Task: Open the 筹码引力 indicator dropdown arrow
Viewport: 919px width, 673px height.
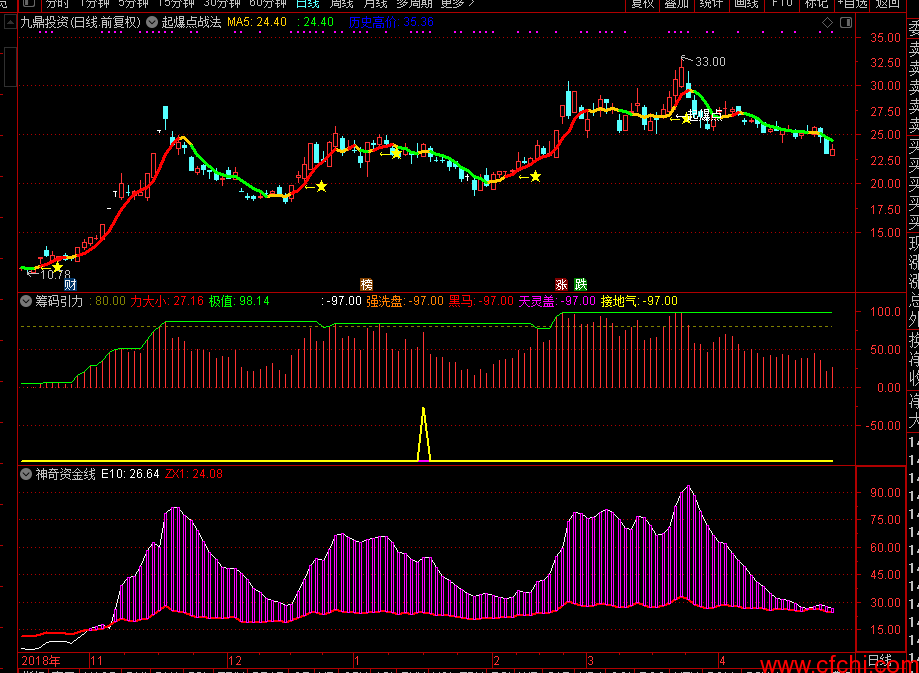Action: coord(26,300)
